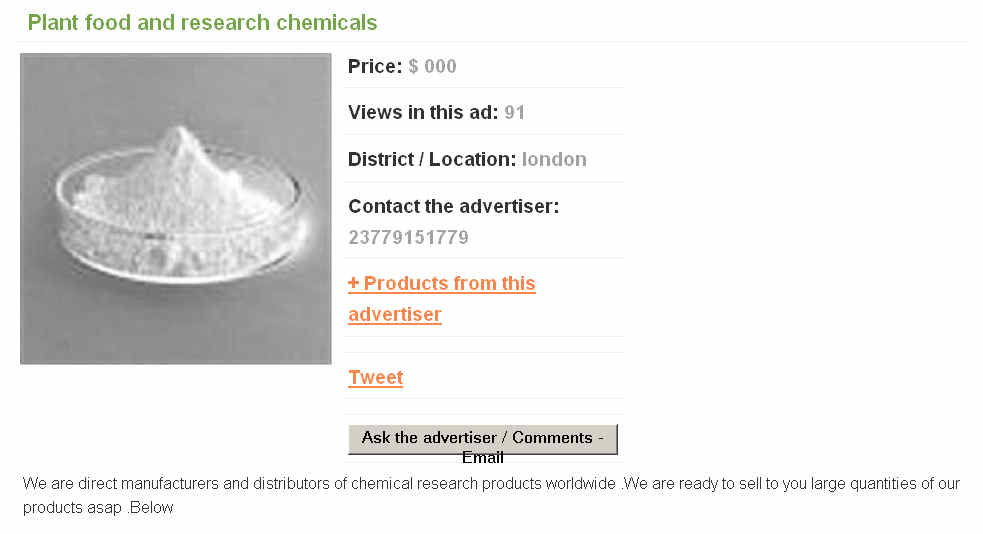This screenshot has width=983, height=534.
Task: Click the 'Price:' label
Action: click(x=375, y=67)
